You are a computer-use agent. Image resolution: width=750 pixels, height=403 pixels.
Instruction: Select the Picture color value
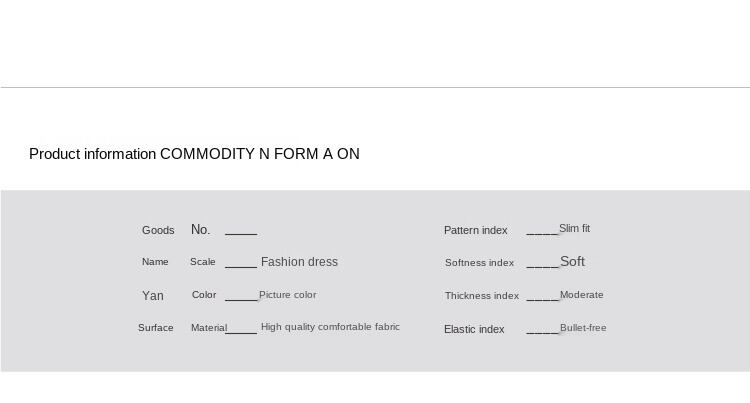click(288, 295)
